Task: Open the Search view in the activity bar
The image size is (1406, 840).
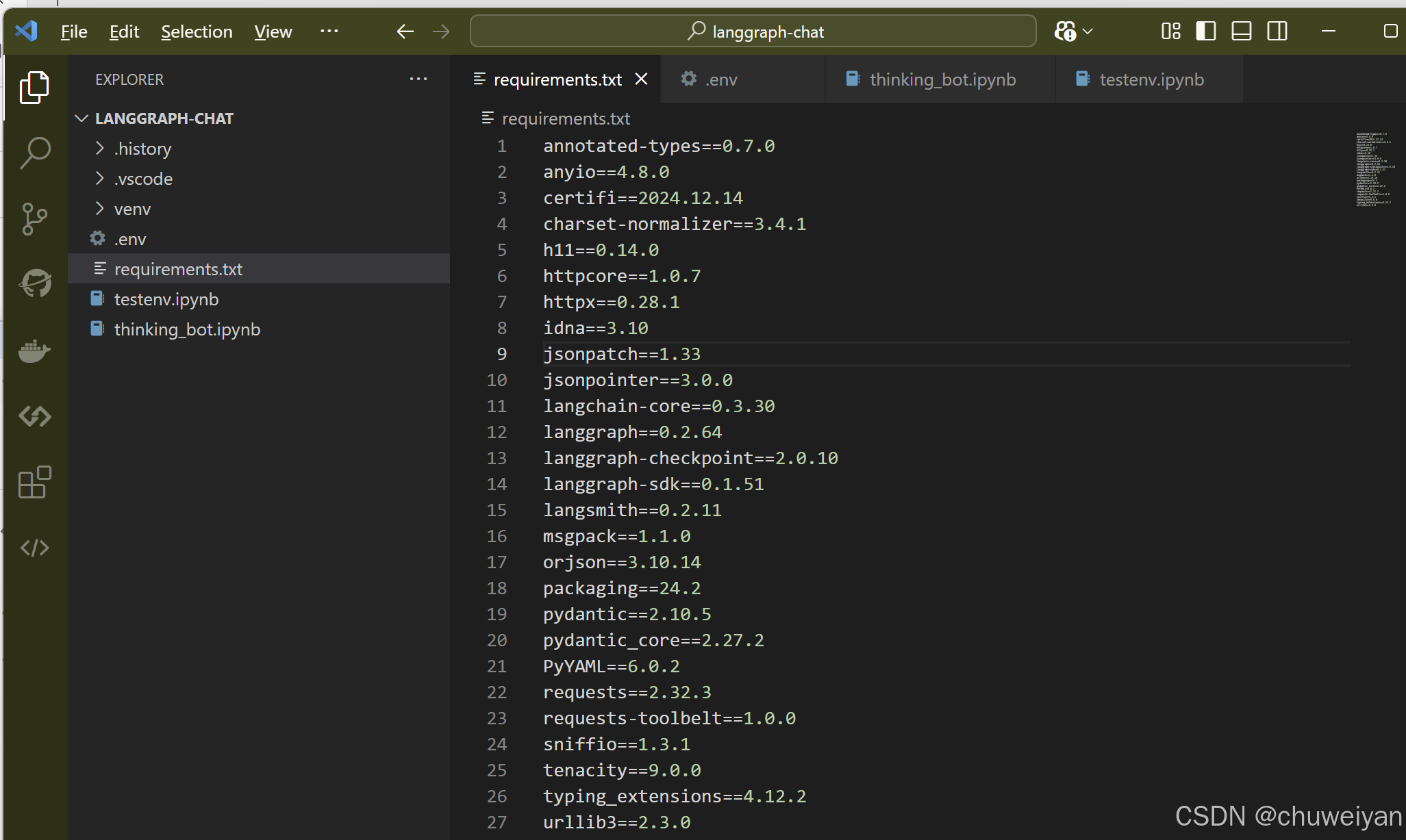Action: coord(34,153)
